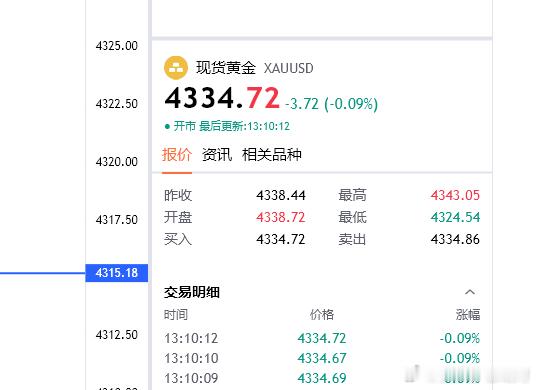Click the current price 4334.72 headline
This screenshot has height=390, width=536.
222,98
